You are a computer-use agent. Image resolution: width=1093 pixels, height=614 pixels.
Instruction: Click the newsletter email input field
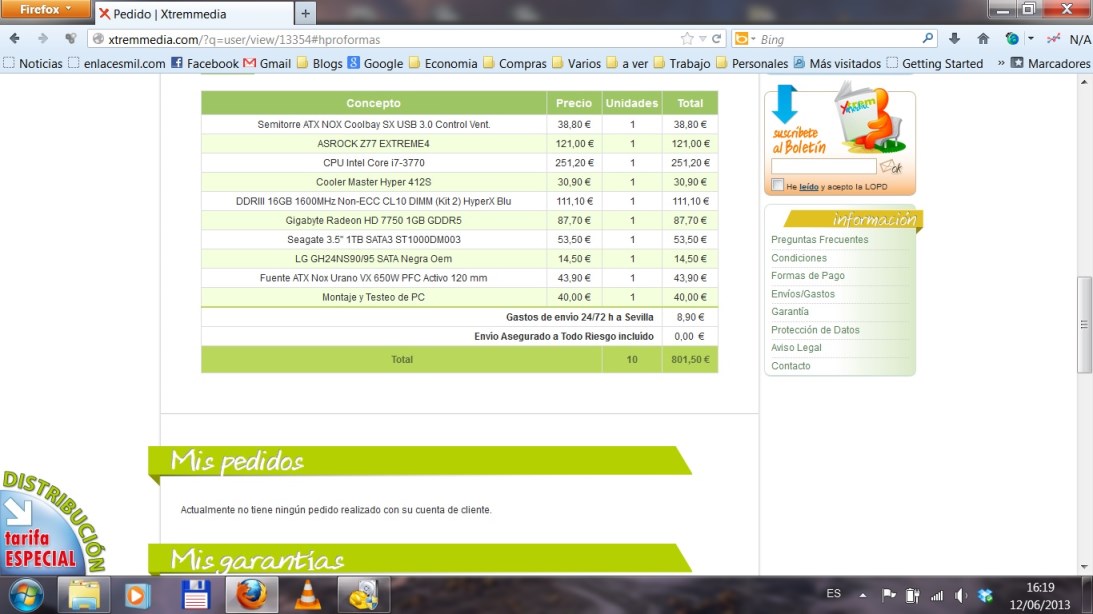(x=823, y=166)
